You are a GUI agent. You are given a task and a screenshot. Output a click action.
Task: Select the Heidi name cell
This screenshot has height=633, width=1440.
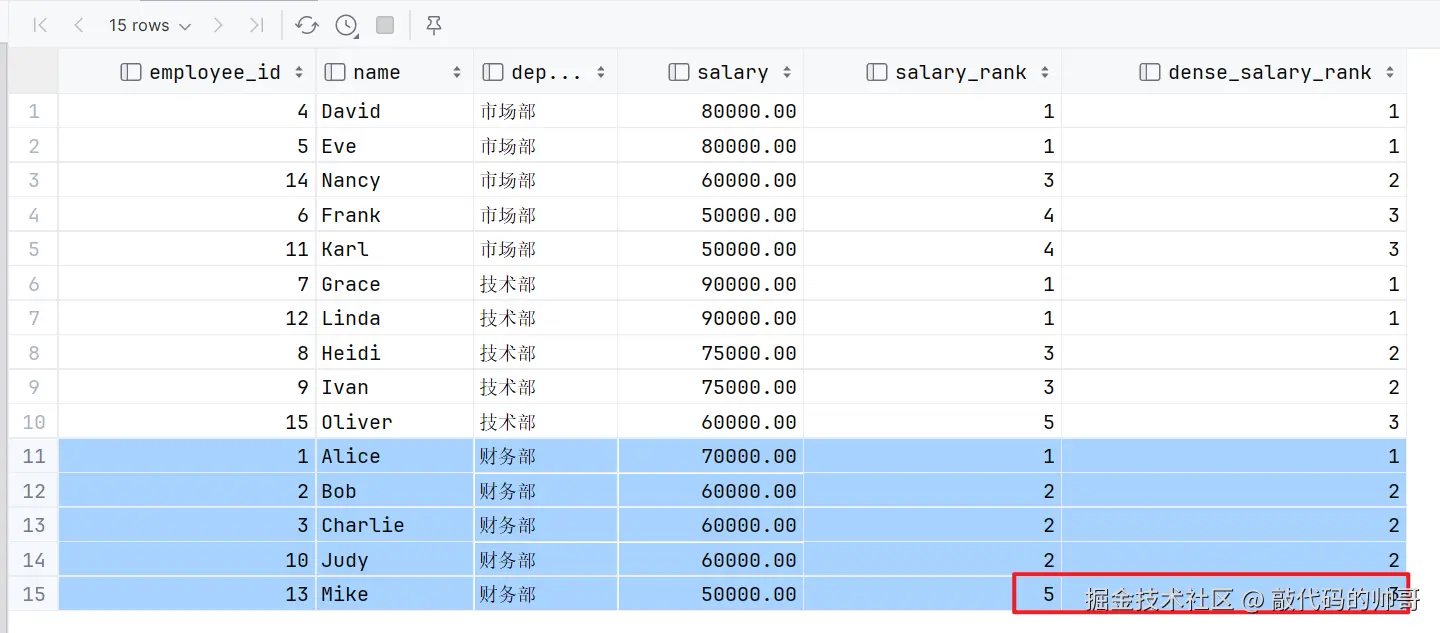[x=395, y=353]
